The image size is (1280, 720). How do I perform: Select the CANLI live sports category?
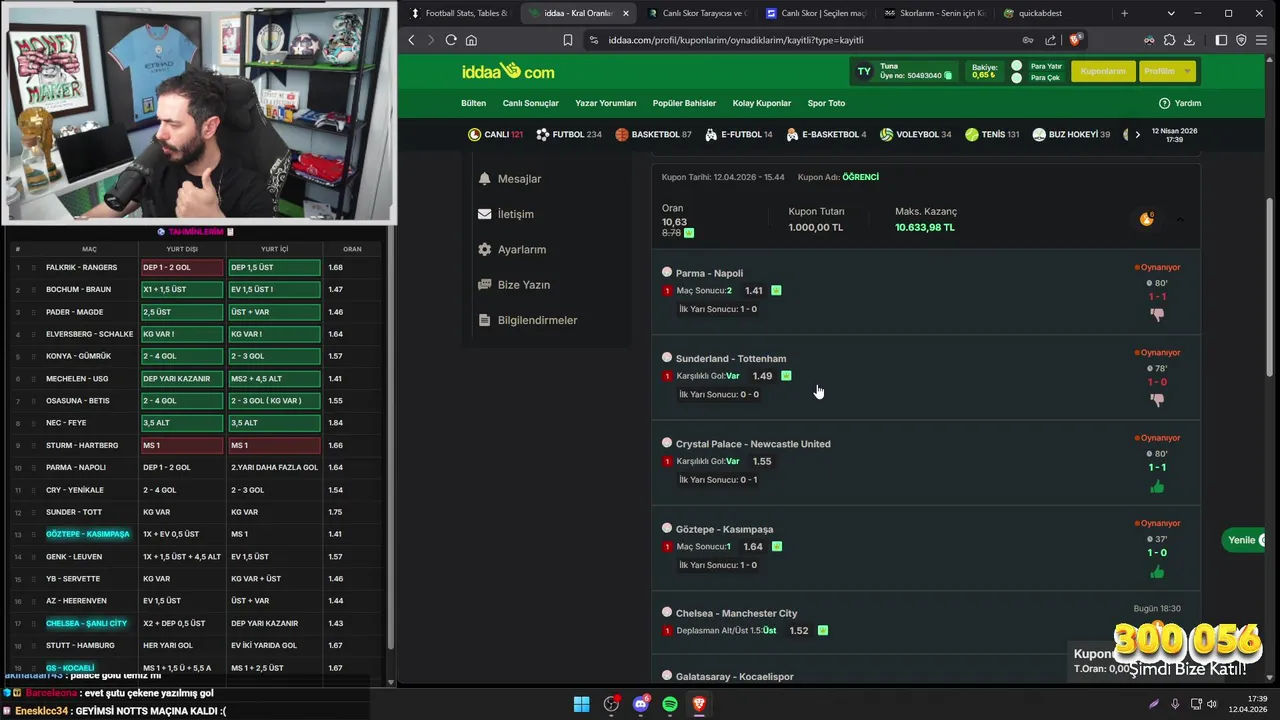coord(495,134)
